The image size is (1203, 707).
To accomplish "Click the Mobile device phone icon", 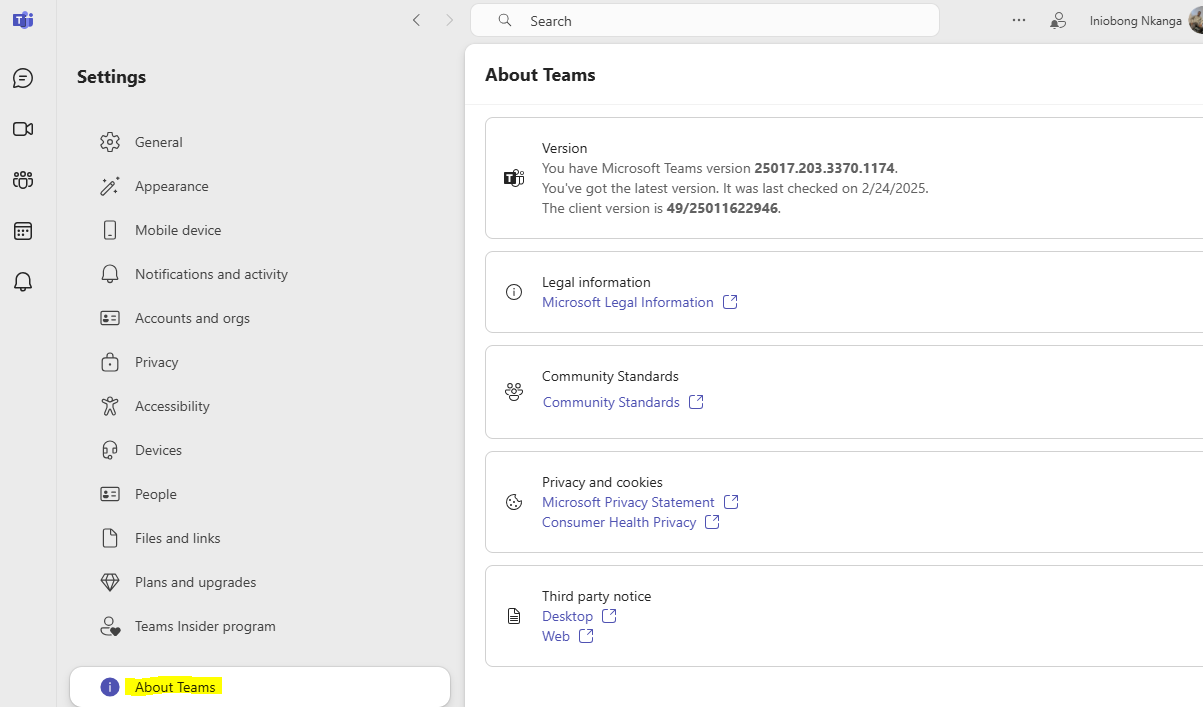I will click(110, 230).
